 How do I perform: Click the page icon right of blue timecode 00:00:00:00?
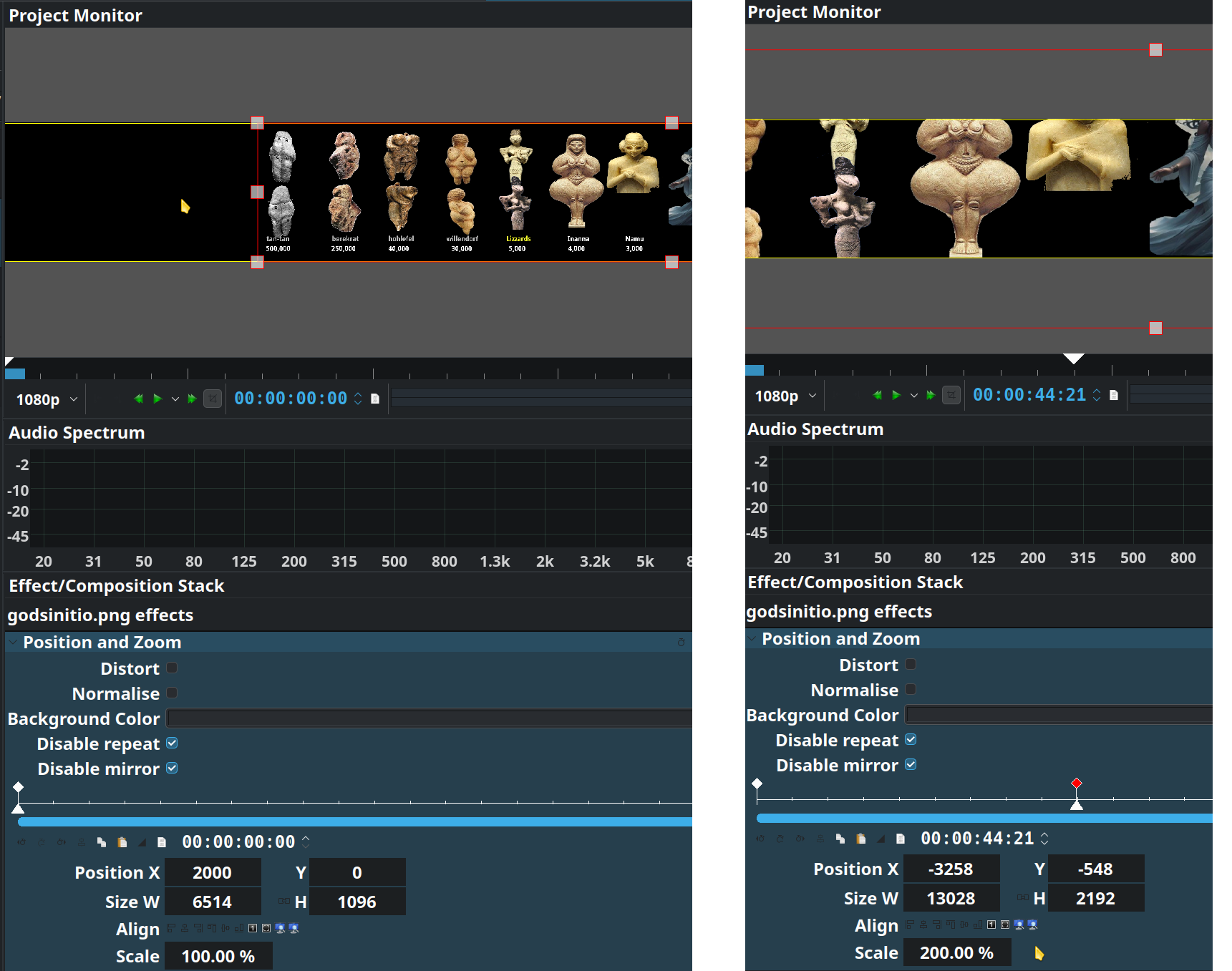point(375,399)
